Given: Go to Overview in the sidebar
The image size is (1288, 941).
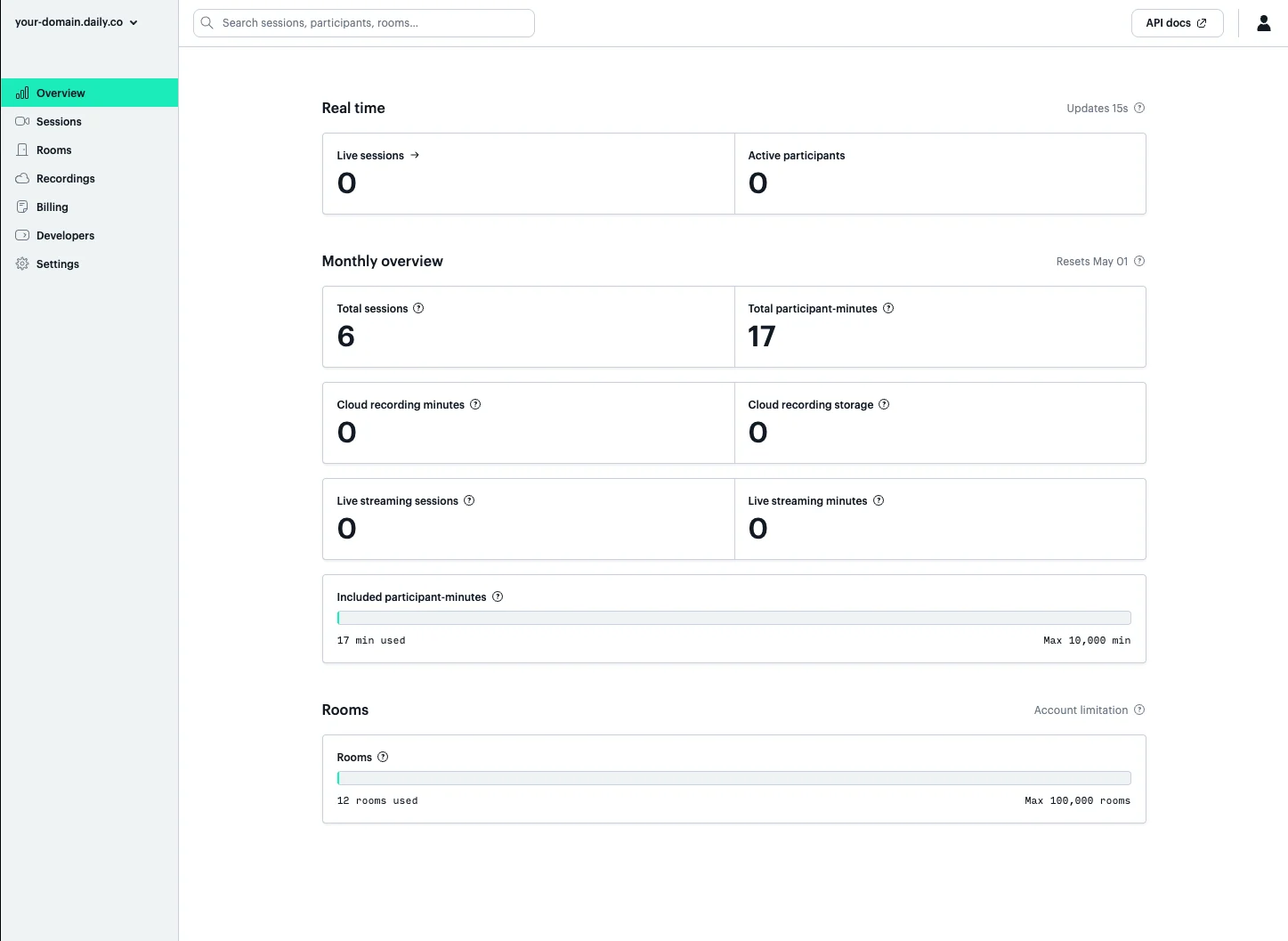Looking at the screenshot, I should 89,93.
